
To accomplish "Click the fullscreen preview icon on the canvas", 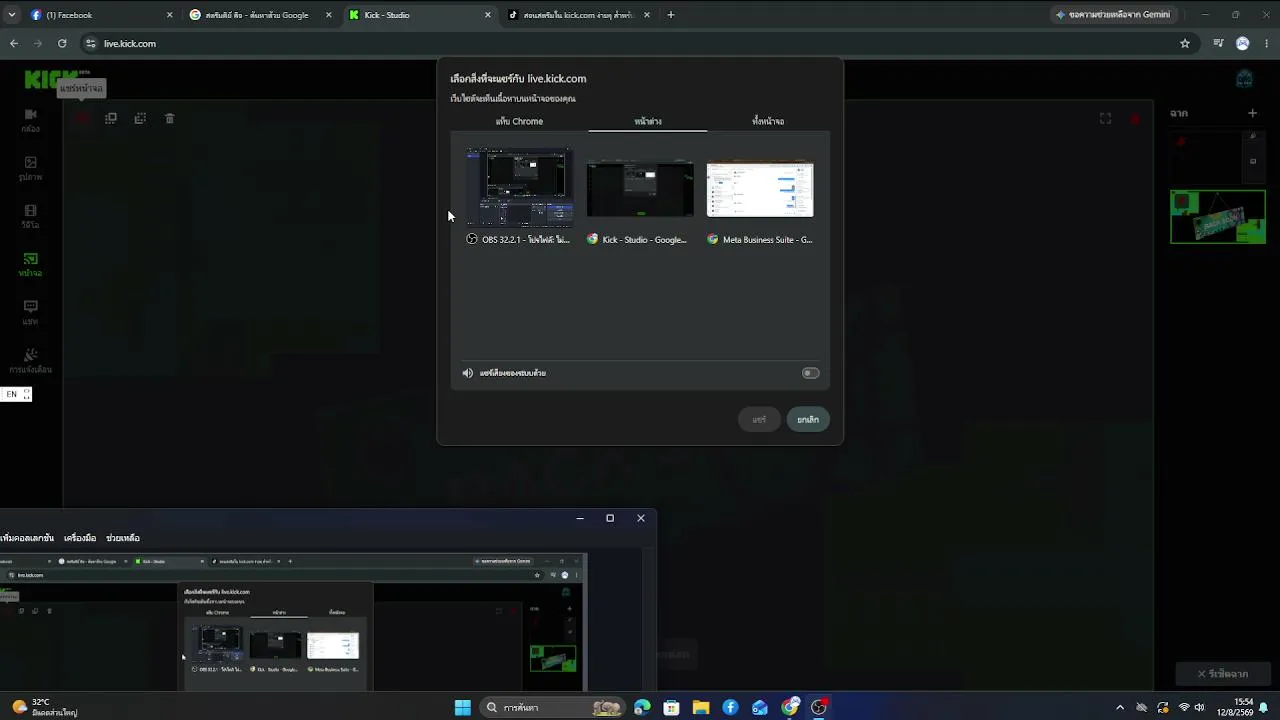I will coord(1105,118).
